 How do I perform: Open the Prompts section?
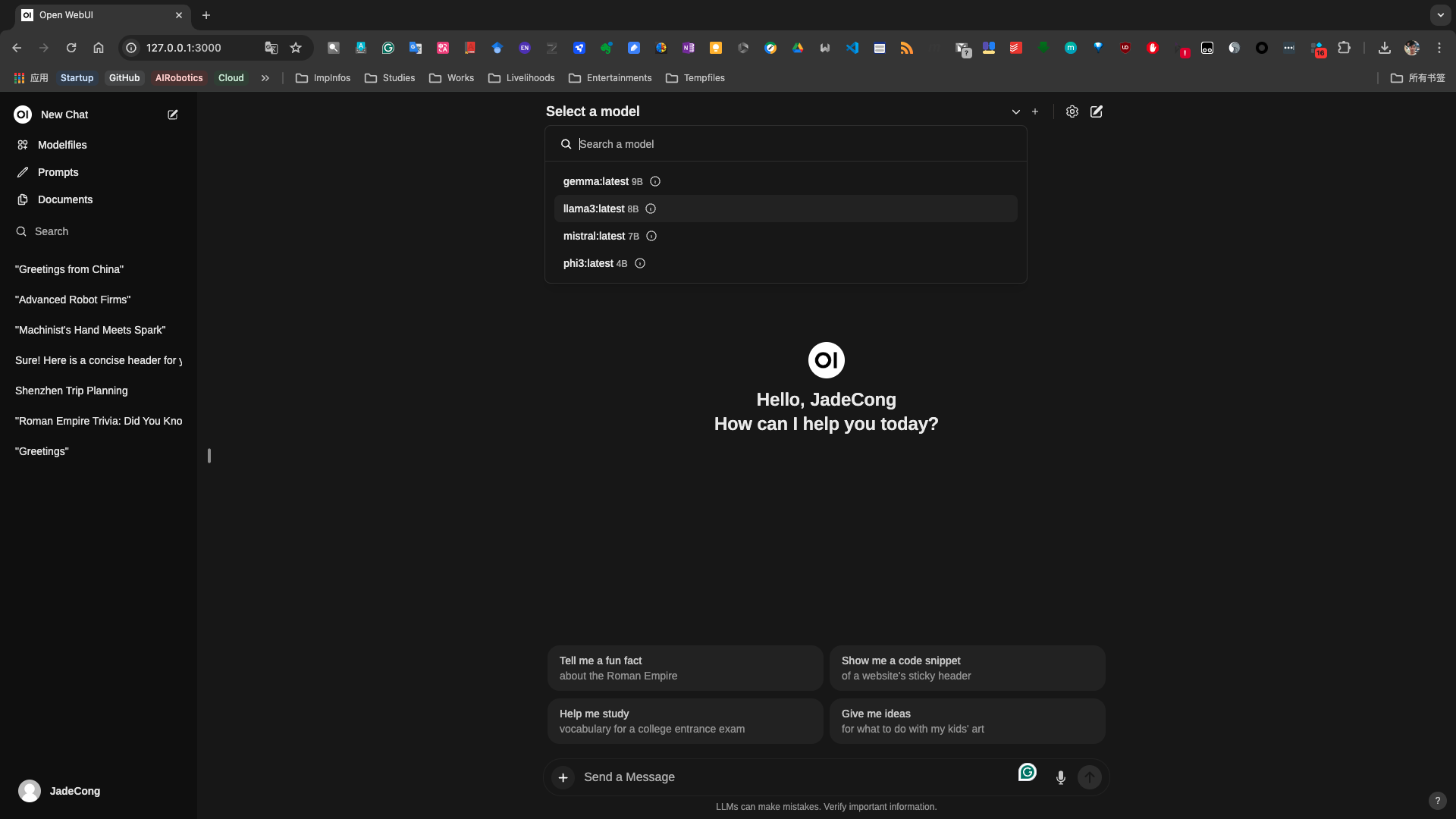[x=58, y=171]
